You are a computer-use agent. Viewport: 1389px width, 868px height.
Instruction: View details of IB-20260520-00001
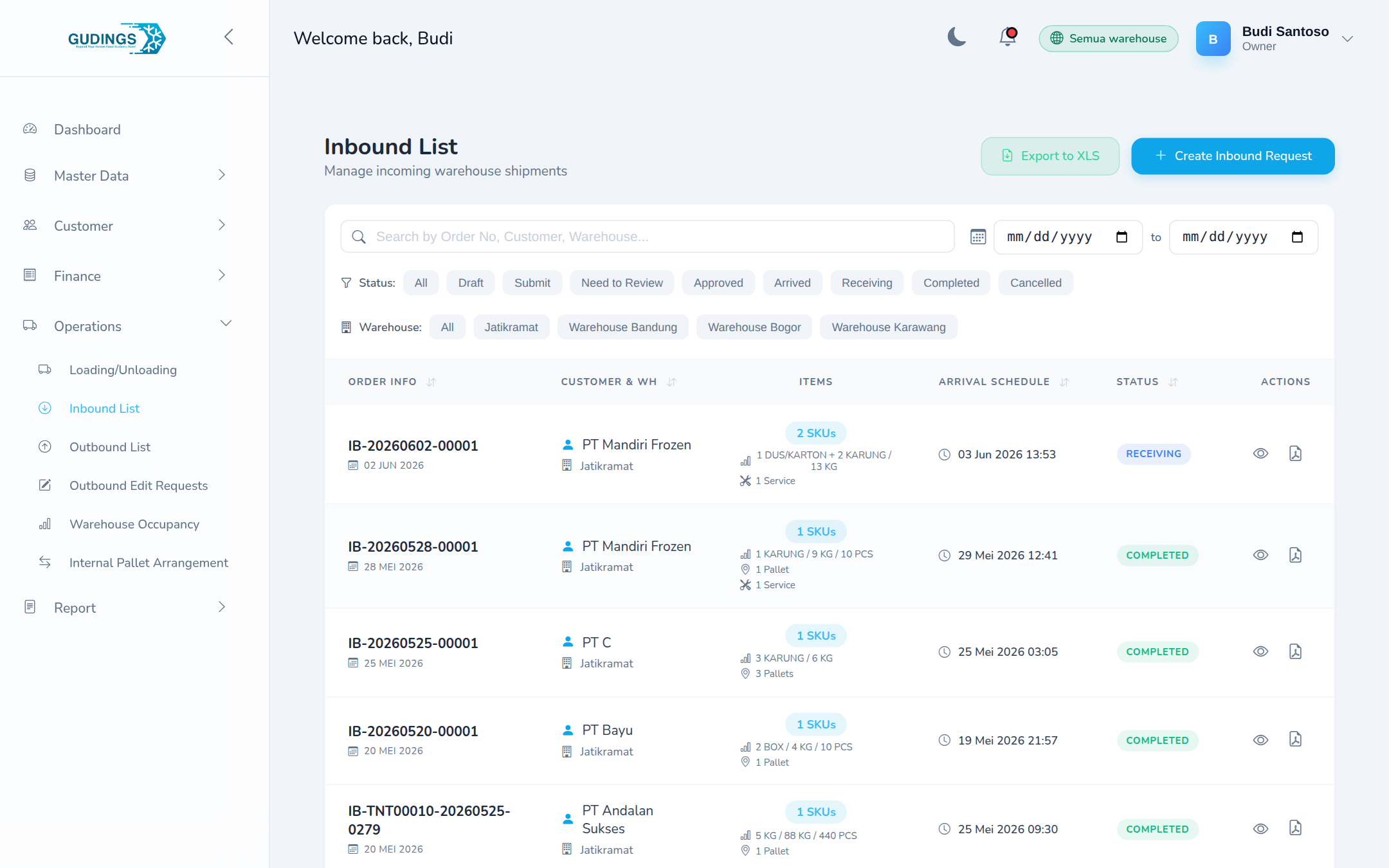click(1260, 740)
